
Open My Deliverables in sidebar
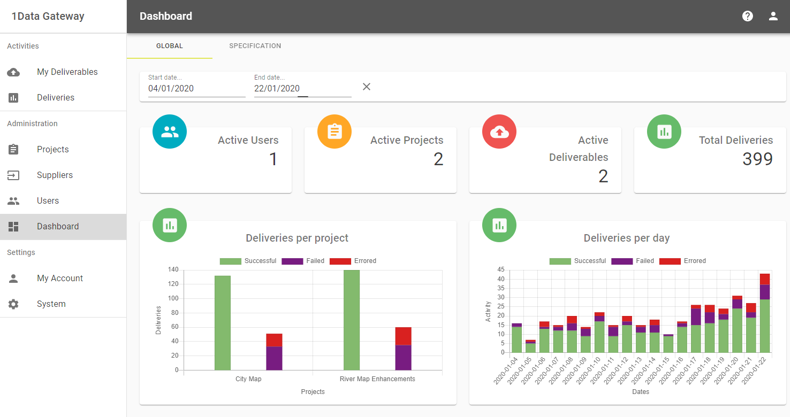click(67, 72)
